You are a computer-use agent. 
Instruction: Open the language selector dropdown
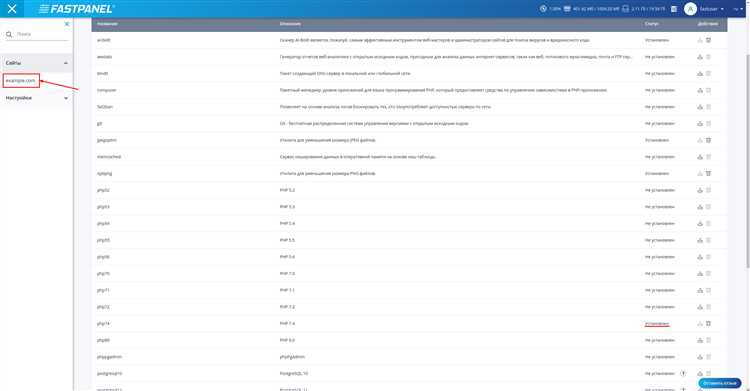click(x=738, y=9)
